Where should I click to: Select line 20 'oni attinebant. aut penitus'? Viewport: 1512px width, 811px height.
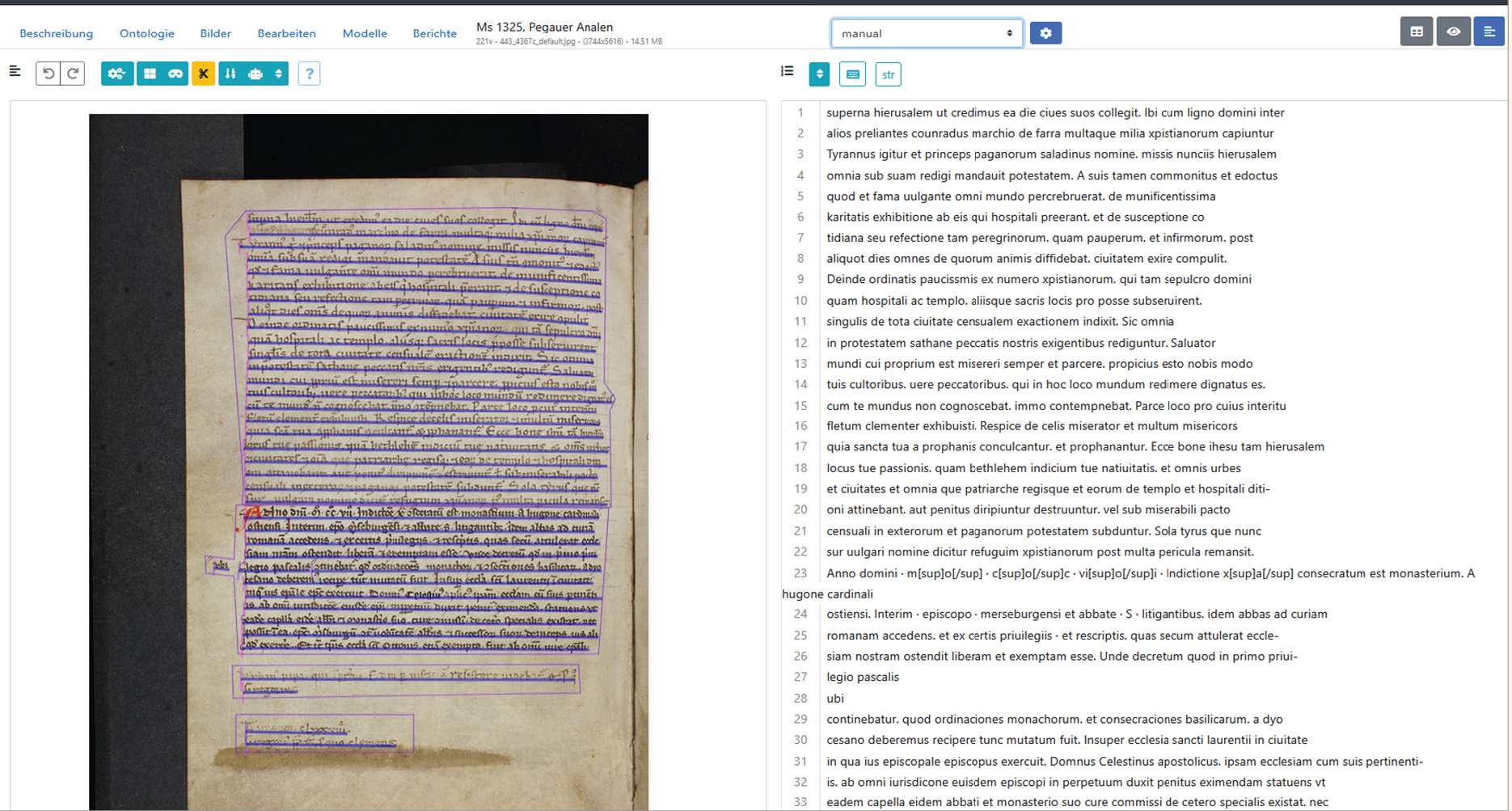coord(1028,509)
